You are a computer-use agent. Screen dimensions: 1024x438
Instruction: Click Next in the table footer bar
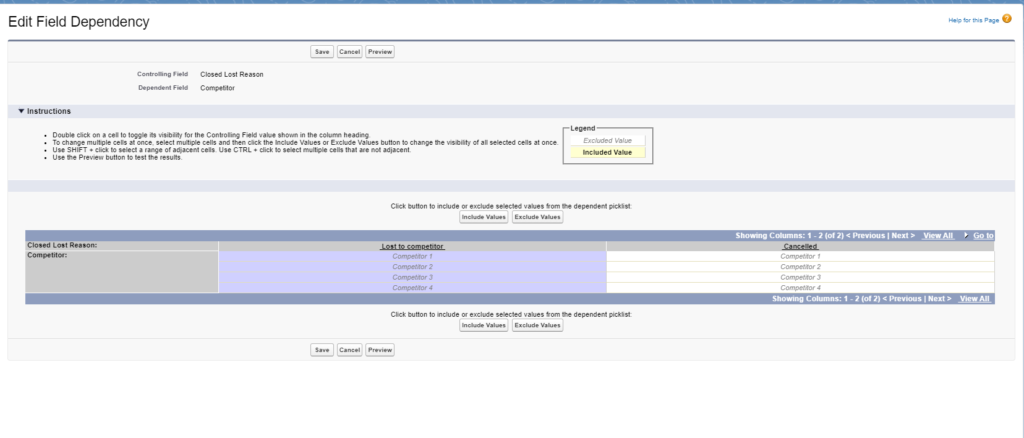[x=940, y=299]
